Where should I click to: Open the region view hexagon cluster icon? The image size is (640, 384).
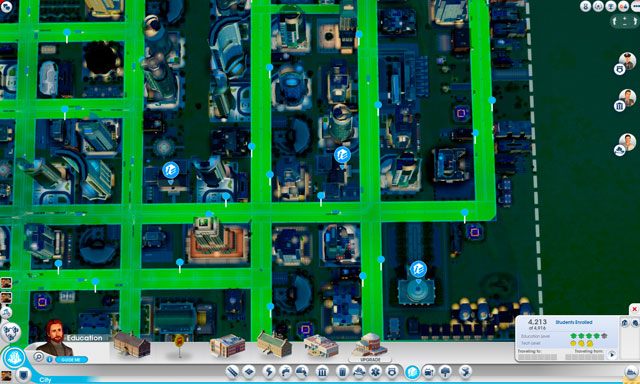[x=11, y=332]
